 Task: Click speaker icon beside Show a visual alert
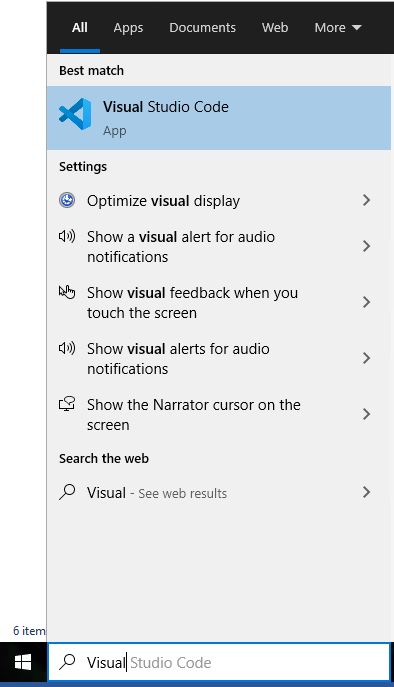point(67,236)
